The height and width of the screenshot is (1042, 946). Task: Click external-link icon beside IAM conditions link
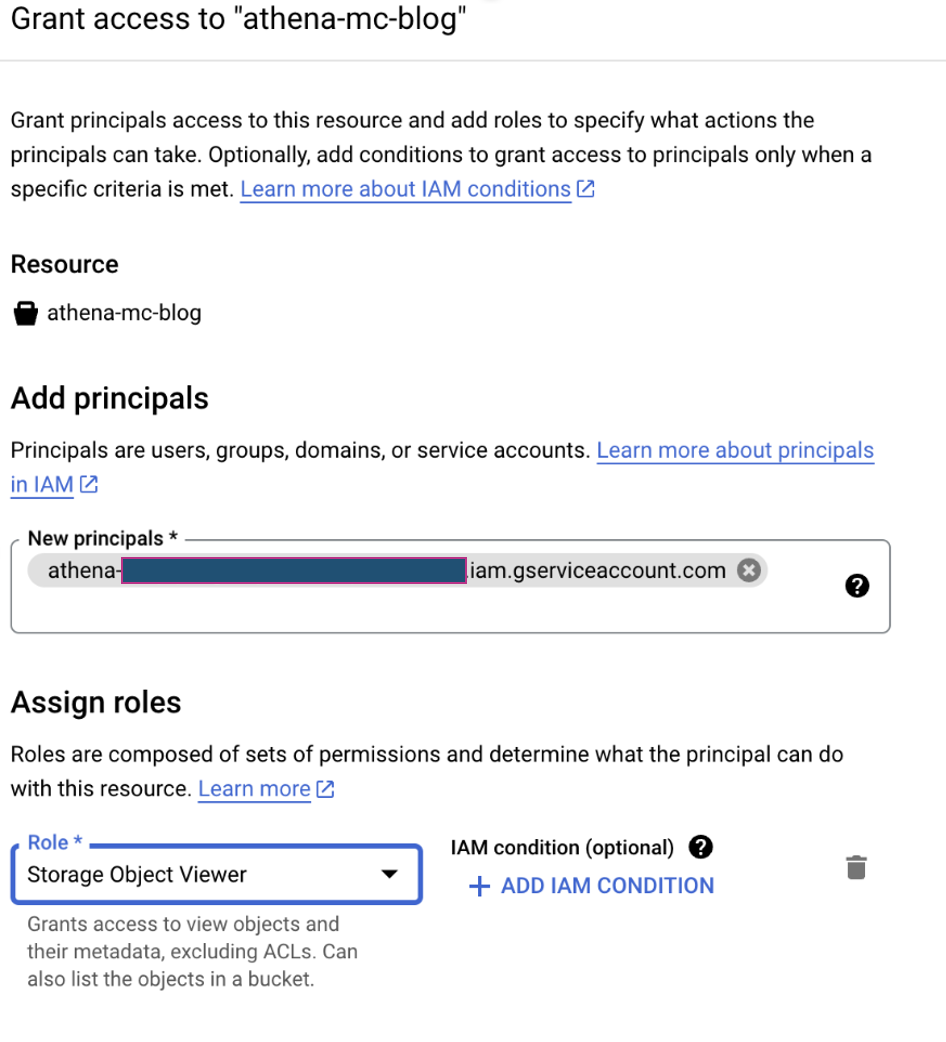586,188
